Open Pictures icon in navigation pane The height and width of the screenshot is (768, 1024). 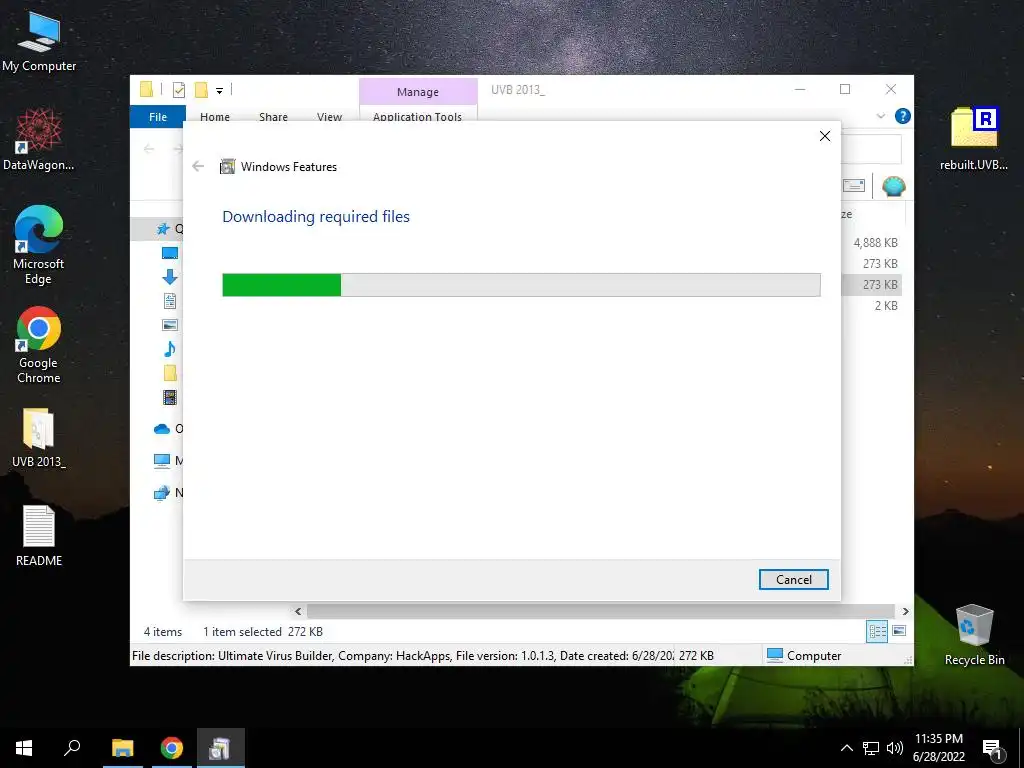click(170, 325)
